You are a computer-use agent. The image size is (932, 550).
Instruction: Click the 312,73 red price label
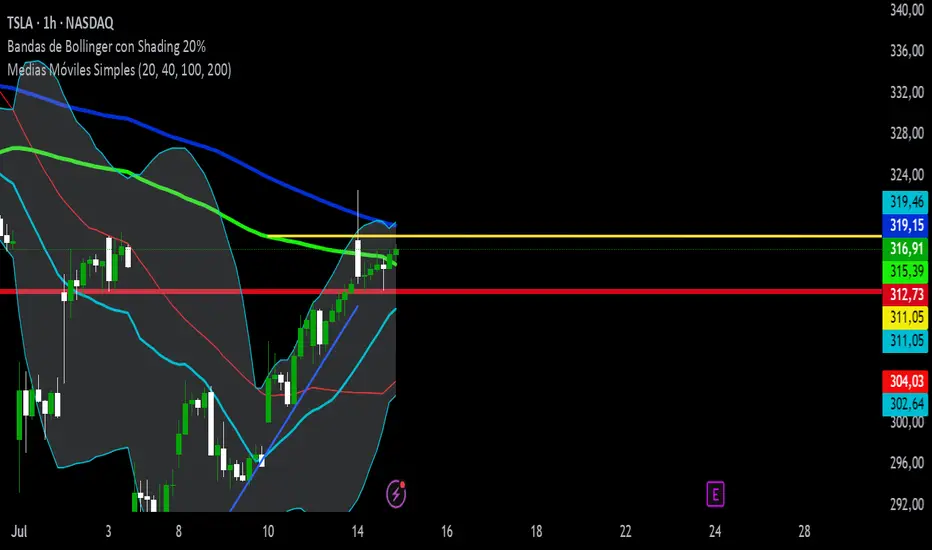click(905, 295)
